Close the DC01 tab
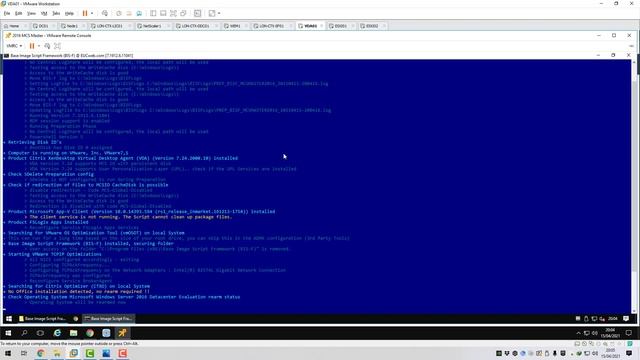This screenshot has height=360, width=640. pyautogui.click(x=53, y=26)
